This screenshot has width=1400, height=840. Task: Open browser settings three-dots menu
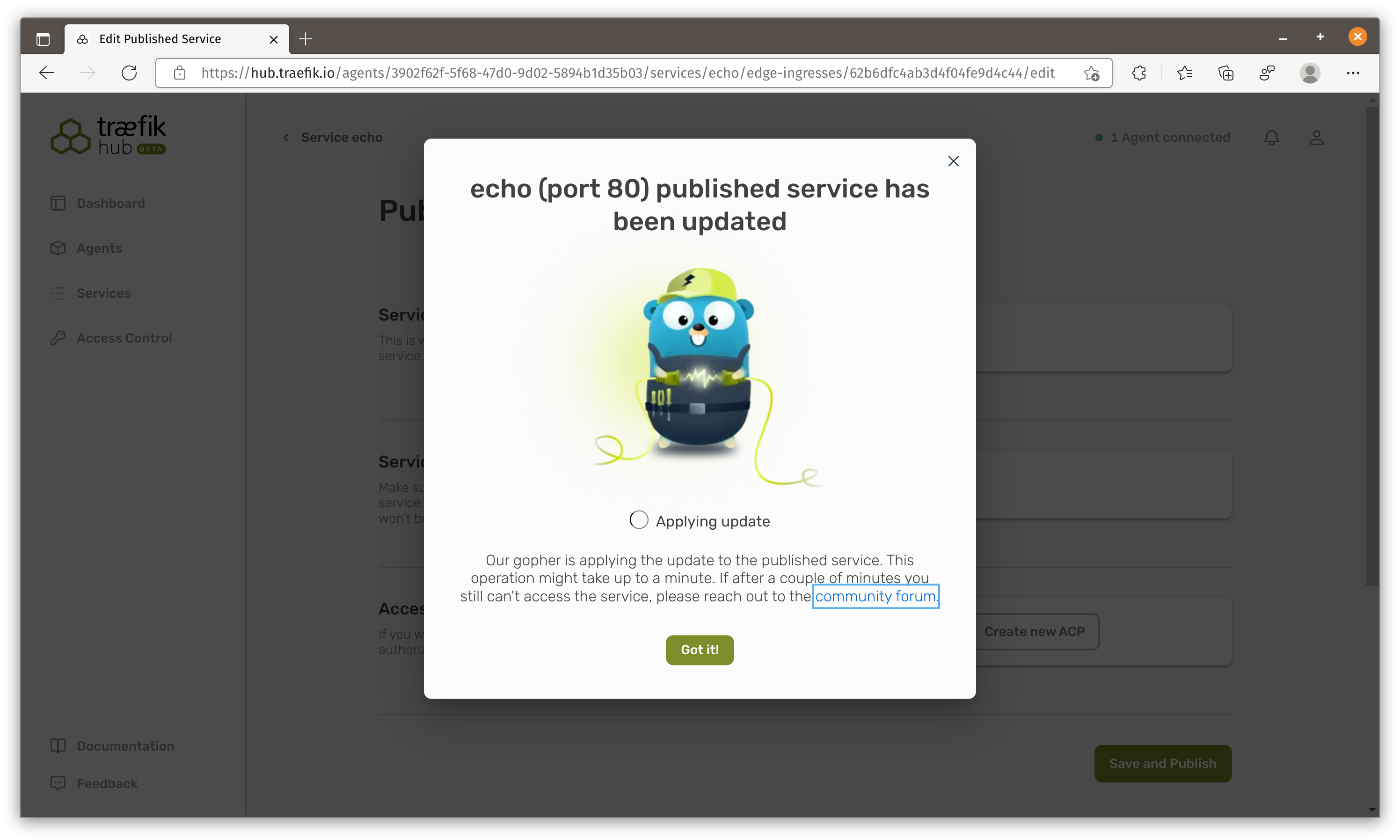click(x=1352, y=73)
